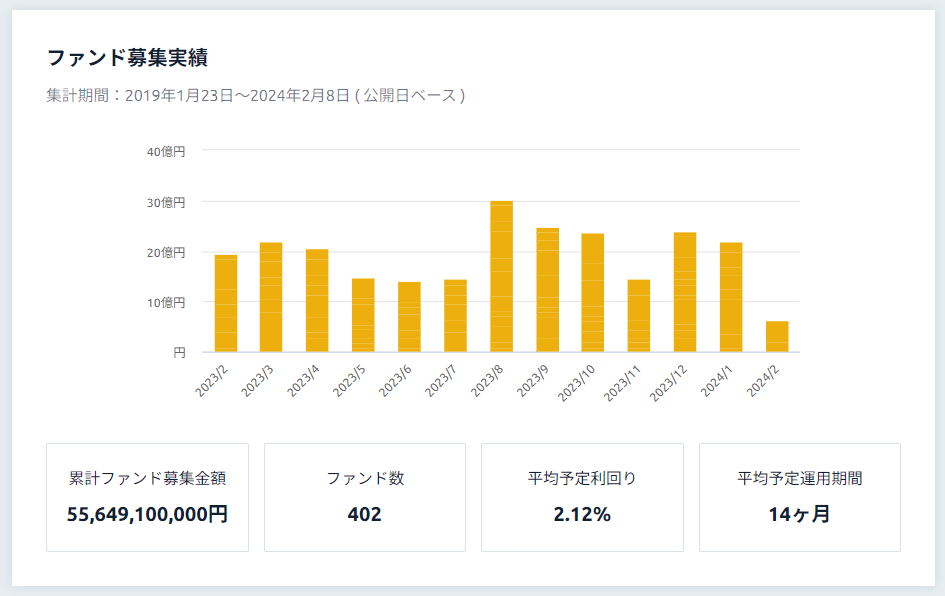Image resolution: width=945 pixels, height=596 pixels.
Task: Click the 10億円 axis label
Action: click(166, 303)
